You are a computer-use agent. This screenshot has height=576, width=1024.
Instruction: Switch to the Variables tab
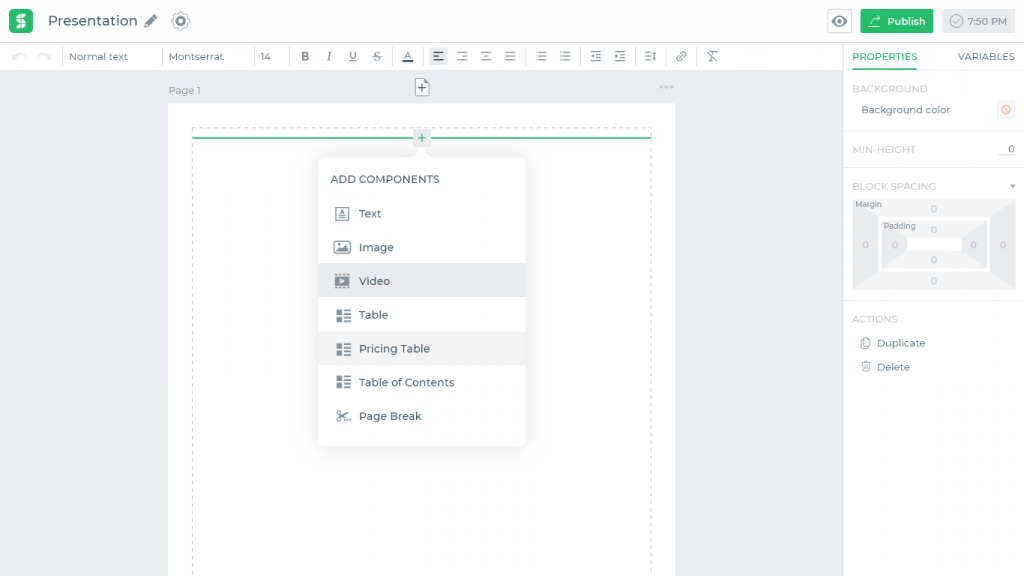[x=985, y=57]
